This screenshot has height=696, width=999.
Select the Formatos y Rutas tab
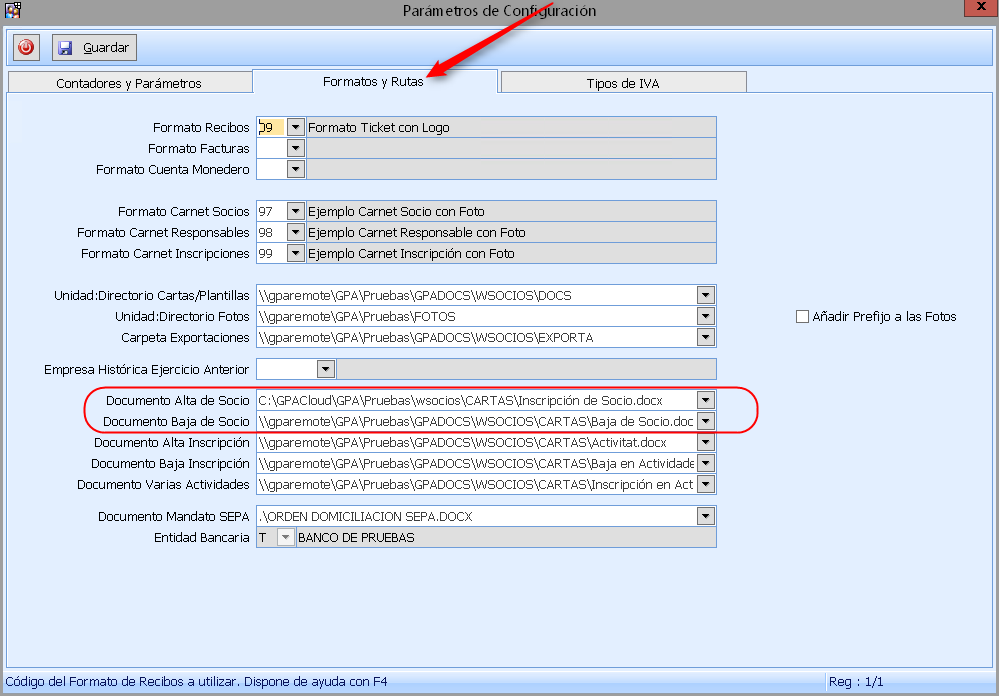pos(374,82)
